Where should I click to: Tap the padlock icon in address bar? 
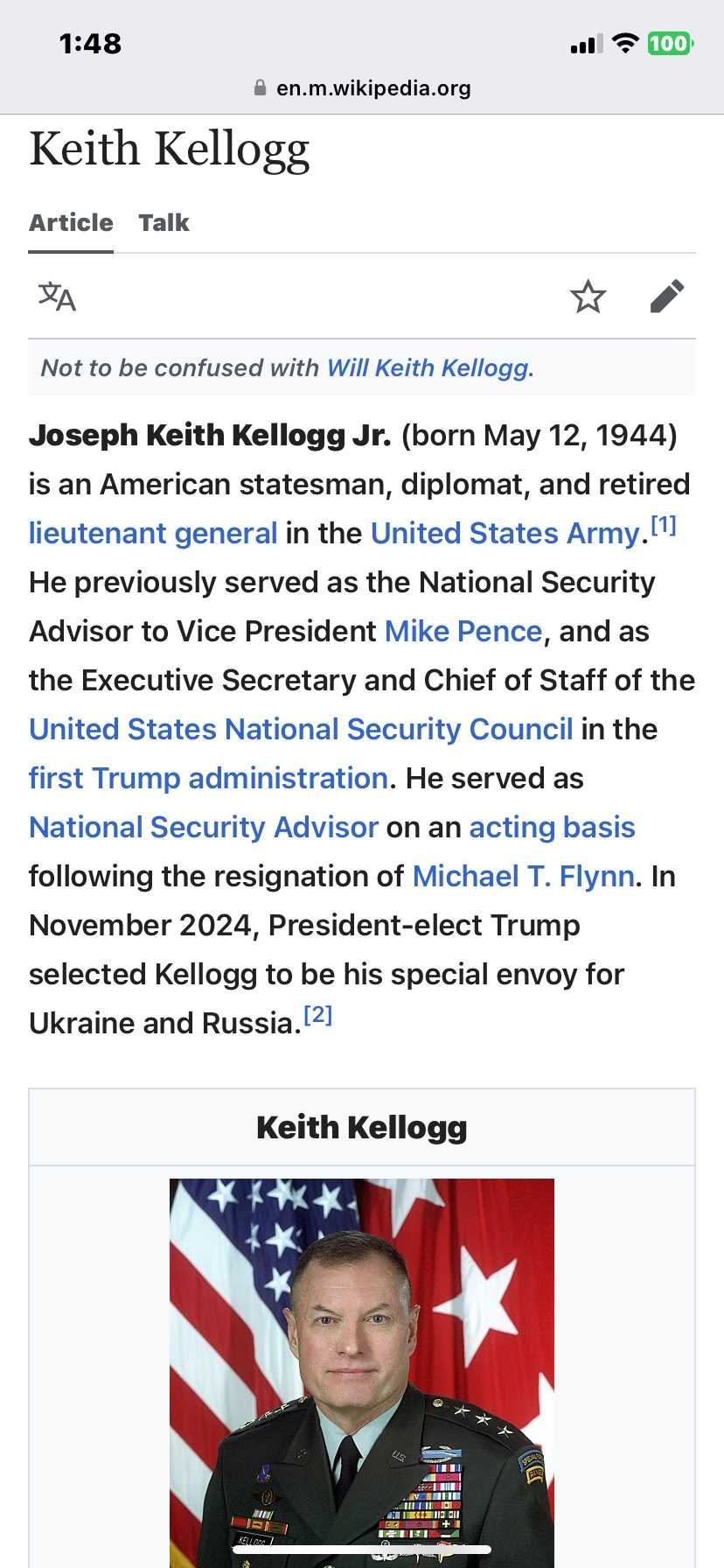[260, 87]
